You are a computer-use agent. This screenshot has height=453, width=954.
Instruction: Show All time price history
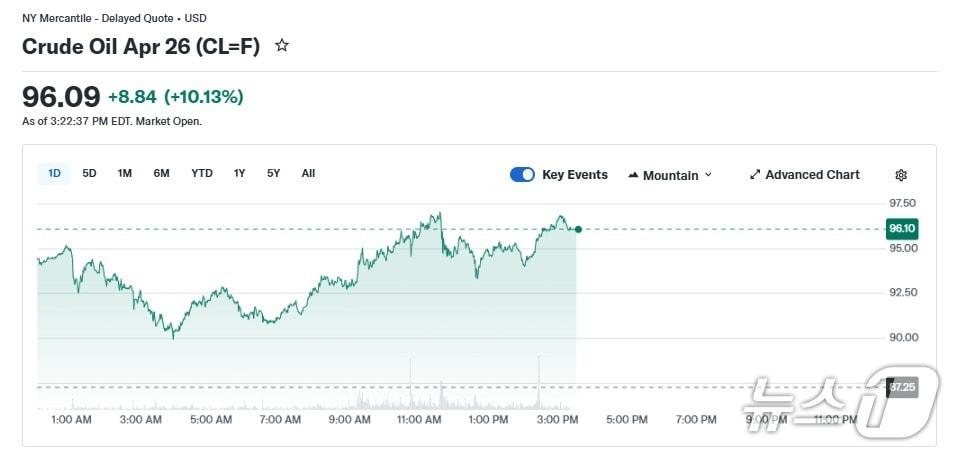[x=308, y=173]
